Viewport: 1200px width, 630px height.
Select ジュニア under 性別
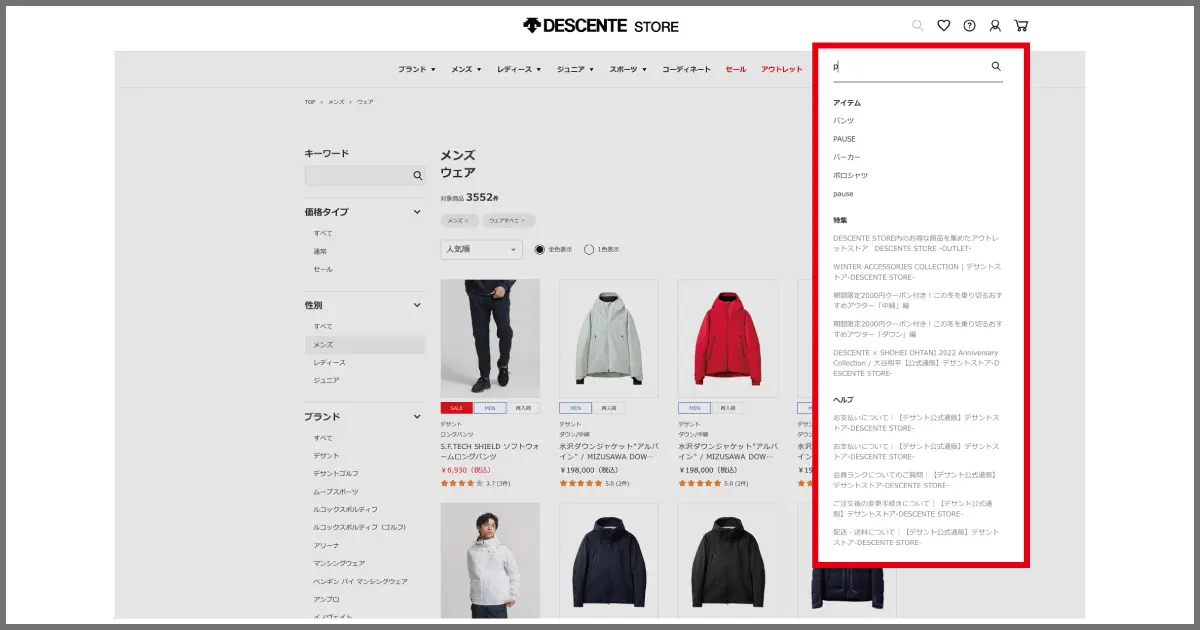click(326, 380)
